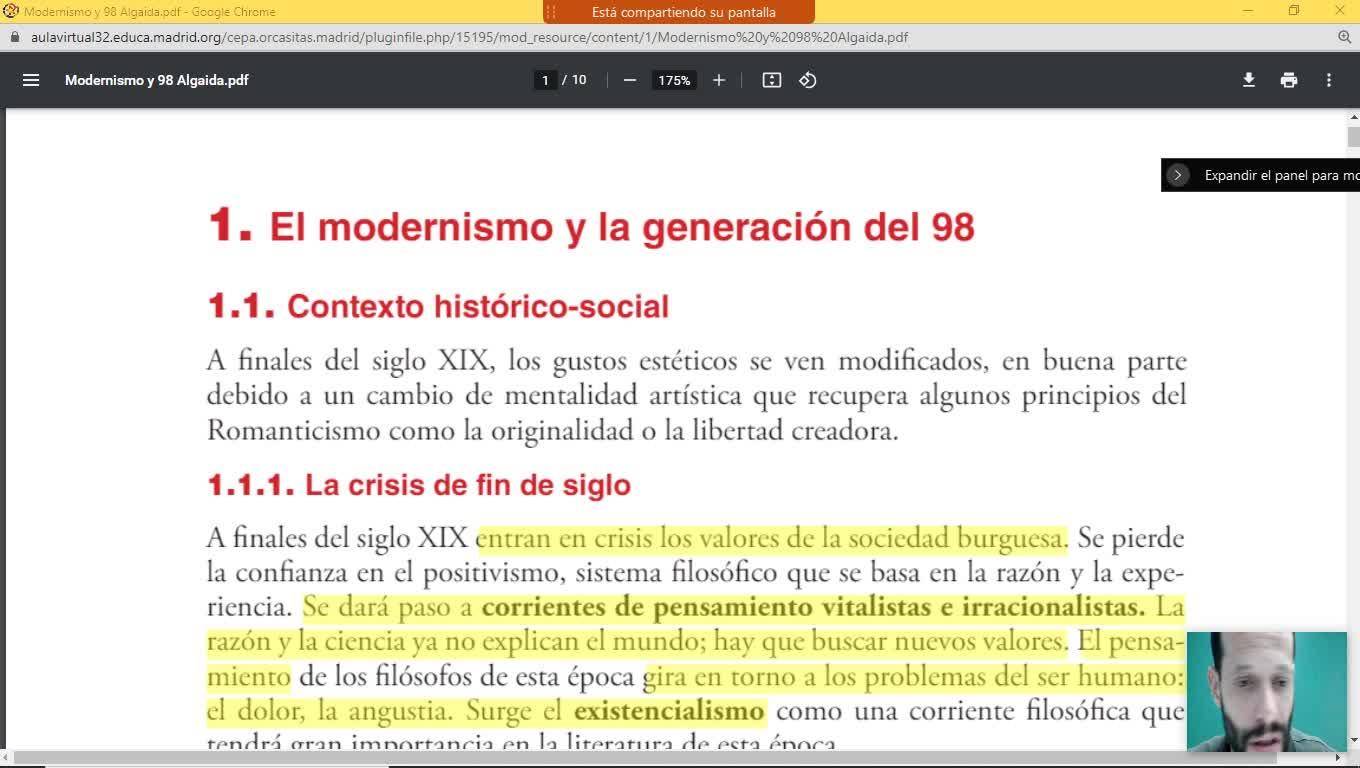Open the PDF viewer more actions menu

[1329, 80]
